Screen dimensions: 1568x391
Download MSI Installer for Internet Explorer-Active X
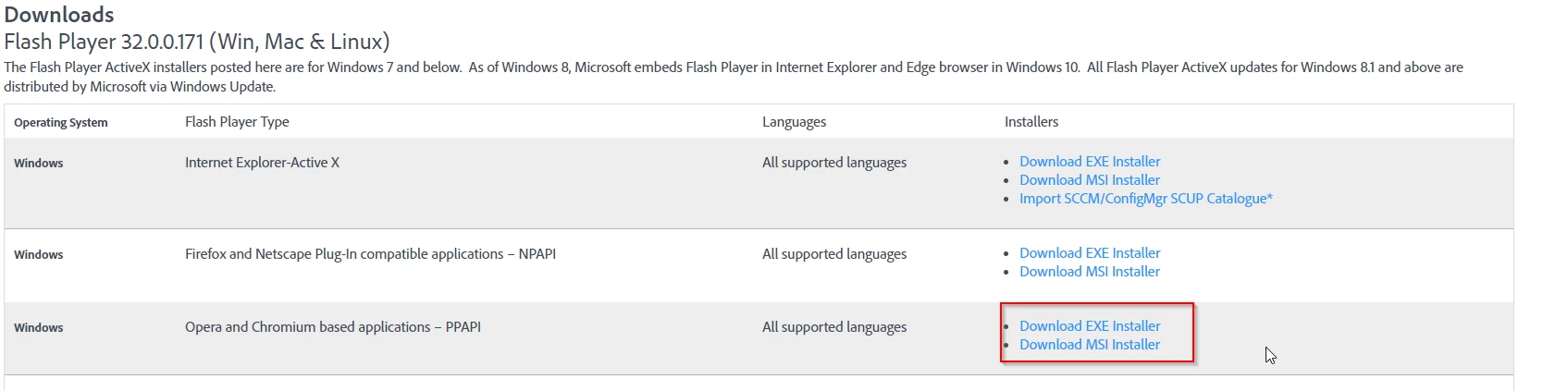[x=1090, y=180]
